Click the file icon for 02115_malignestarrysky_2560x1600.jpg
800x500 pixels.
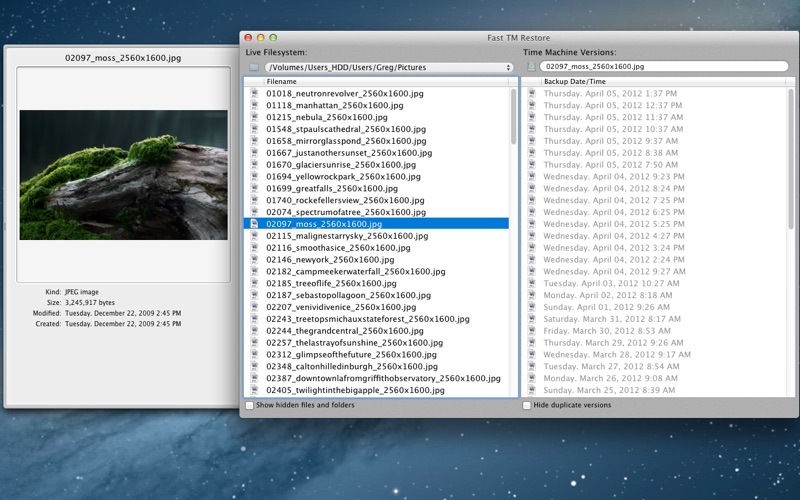254,236
